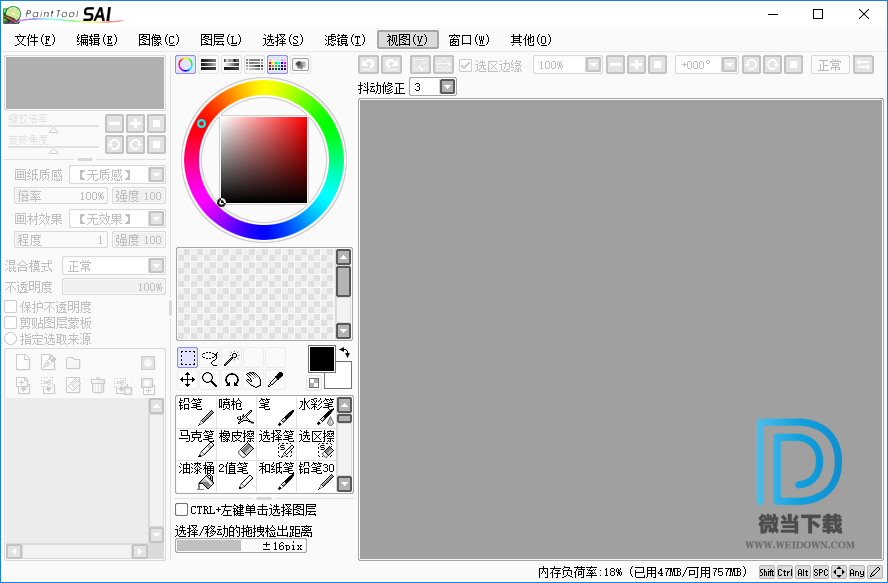This screenshot has height=583, width=888.
Task: Open the 画材效果 effect dropdown
Action: click(156, 218)
